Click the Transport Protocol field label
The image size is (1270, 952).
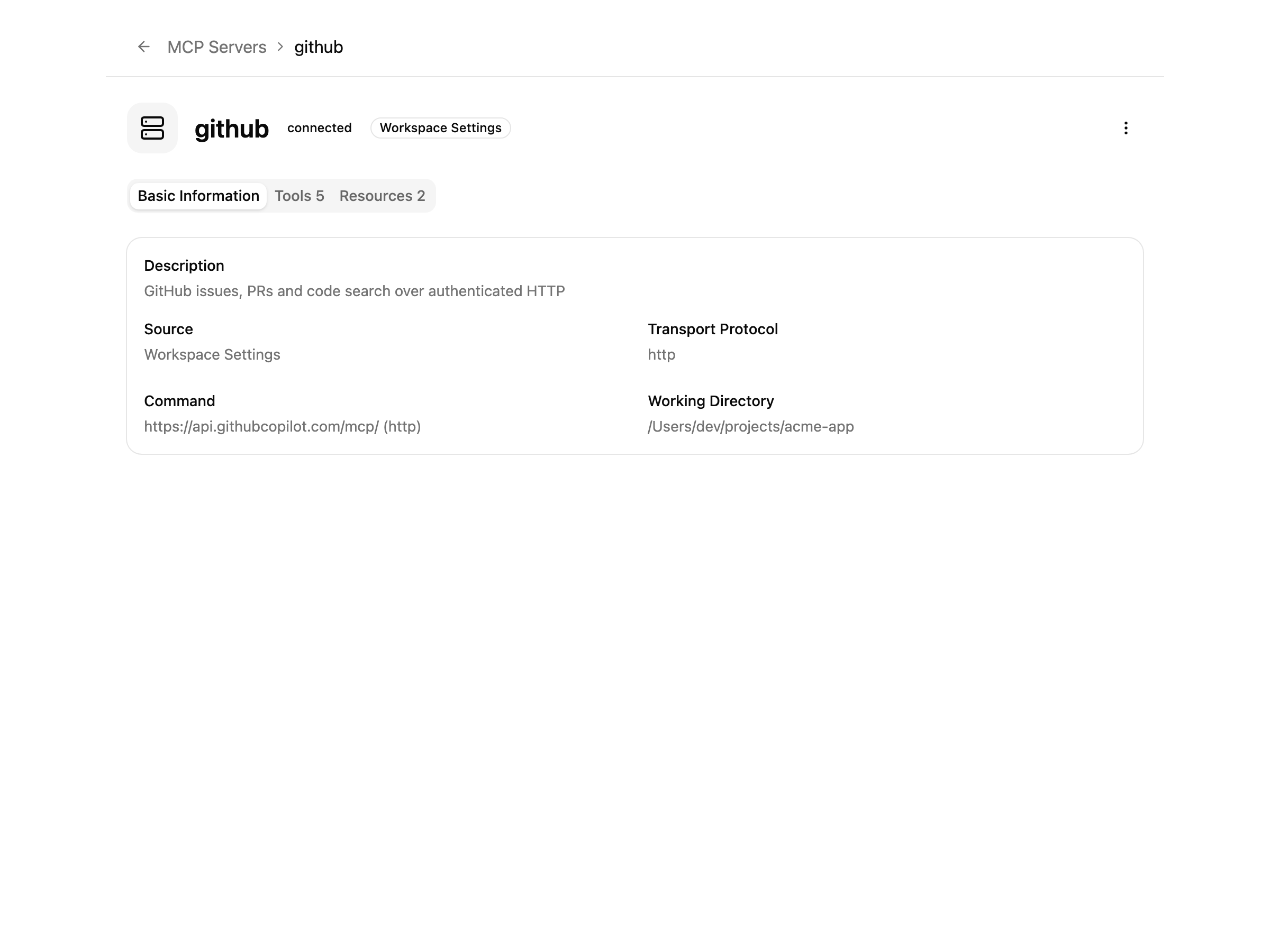pos(712,329)
